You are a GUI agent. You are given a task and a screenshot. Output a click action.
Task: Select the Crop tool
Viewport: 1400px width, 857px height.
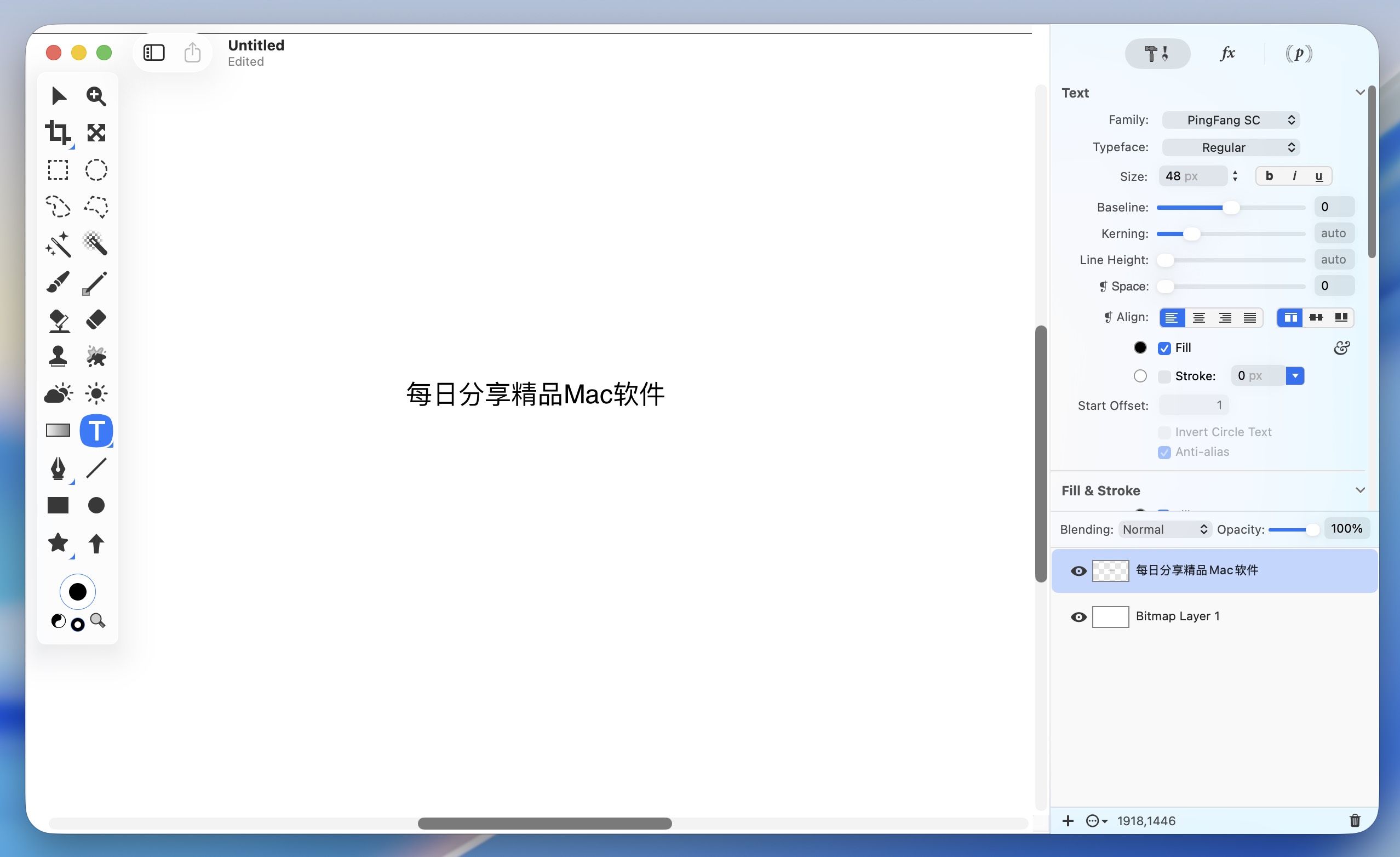point(58,133)
